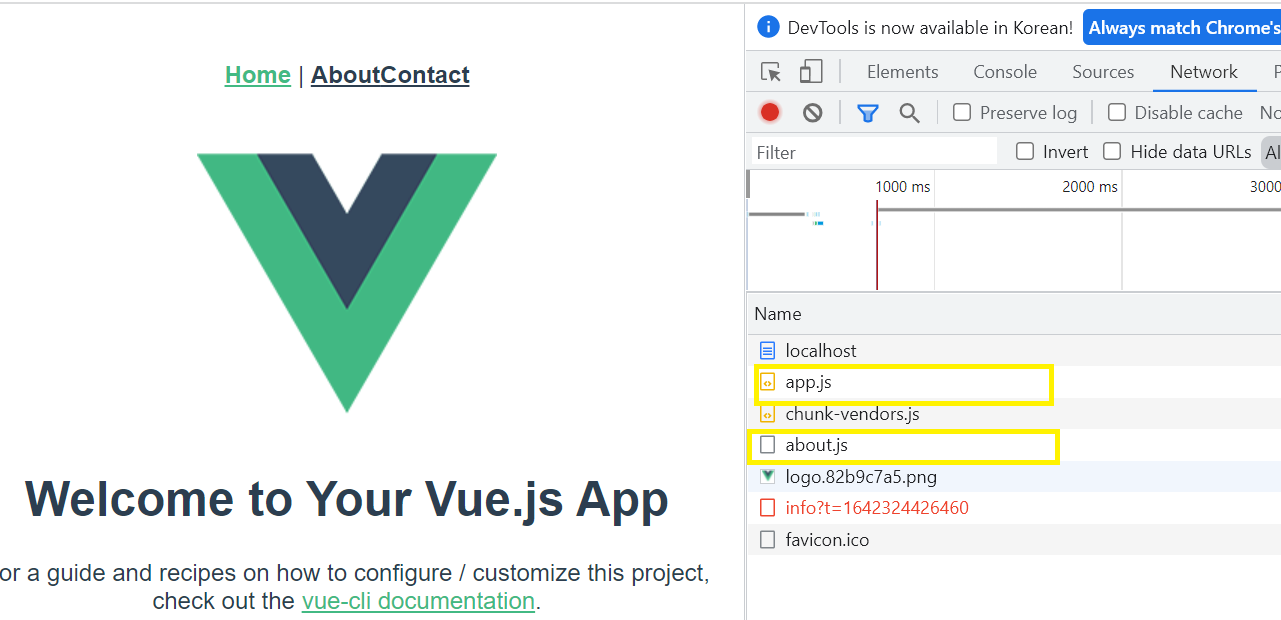Select the favicon.ico request row
Image resolution: width=1281 pixels, height=620 pixels.
pyautogui.click(x=1014, y=540)
